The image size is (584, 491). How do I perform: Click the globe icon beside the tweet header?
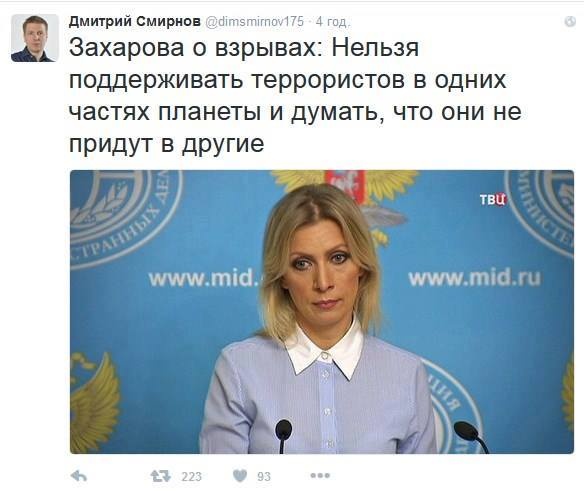coord(570,22)
